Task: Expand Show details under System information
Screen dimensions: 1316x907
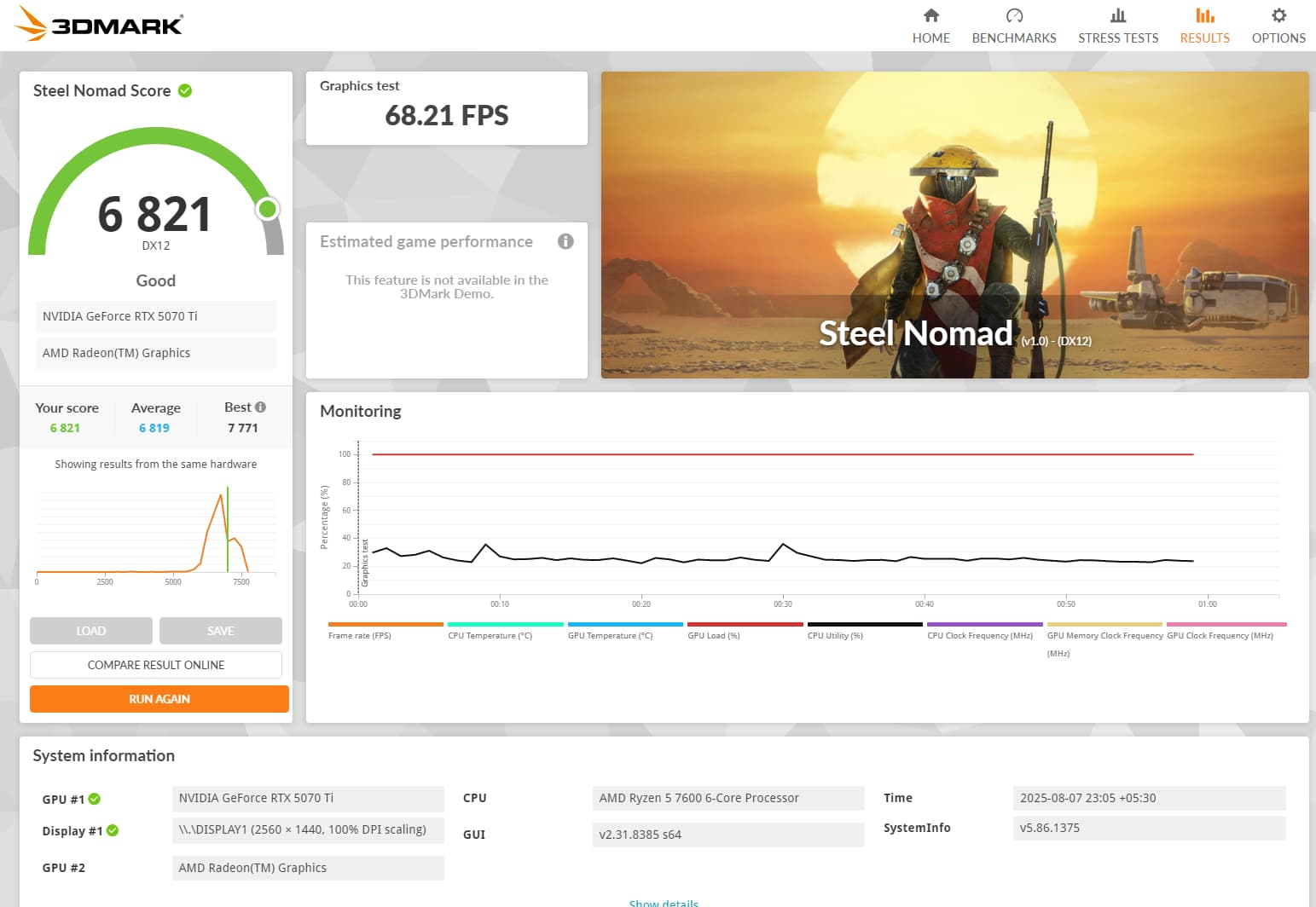Action: click(x=663, y=902)
